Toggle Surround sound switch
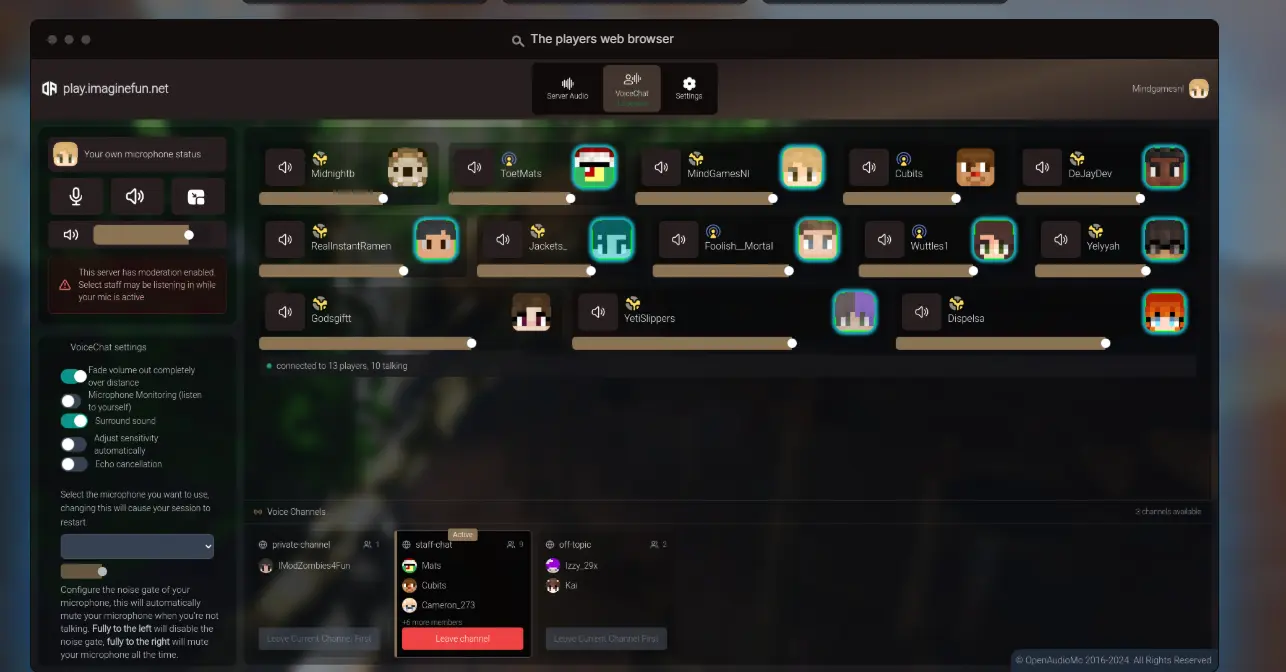This screenshot has width=1286, height=672. point(74,421)
